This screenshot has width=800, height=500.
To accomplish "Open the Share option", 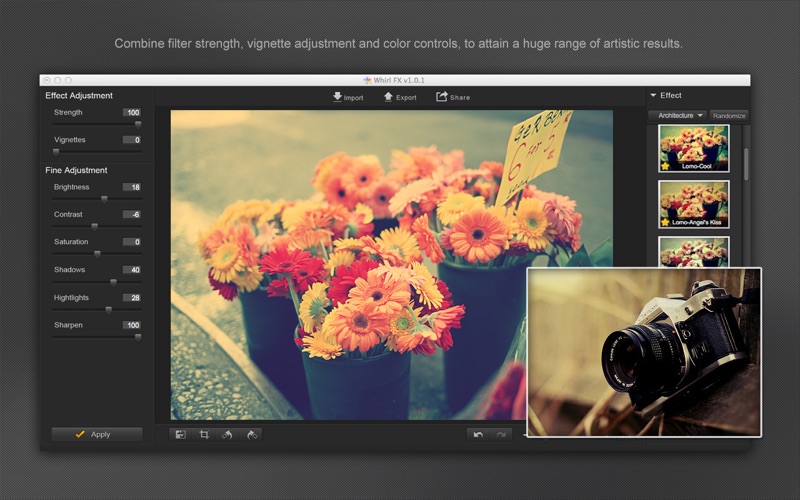I will click(441, 97).
